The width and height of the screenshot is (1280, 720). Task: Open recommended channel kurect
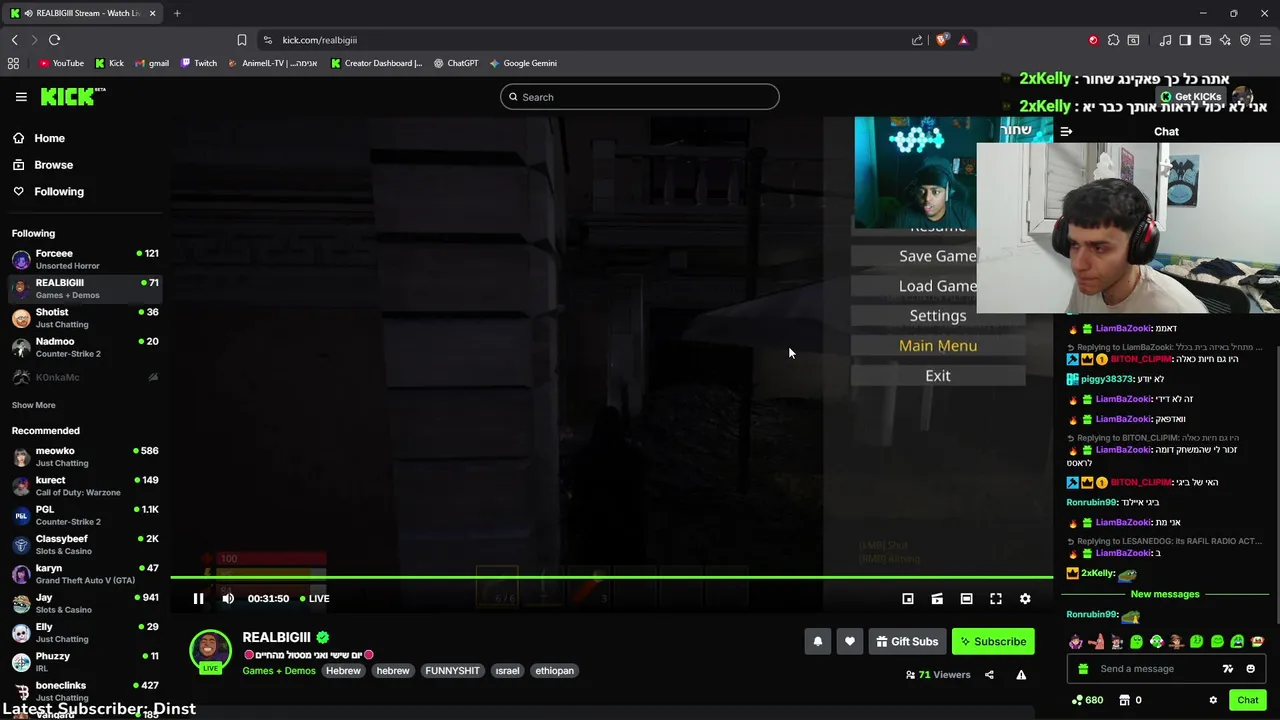pos(85,486)
